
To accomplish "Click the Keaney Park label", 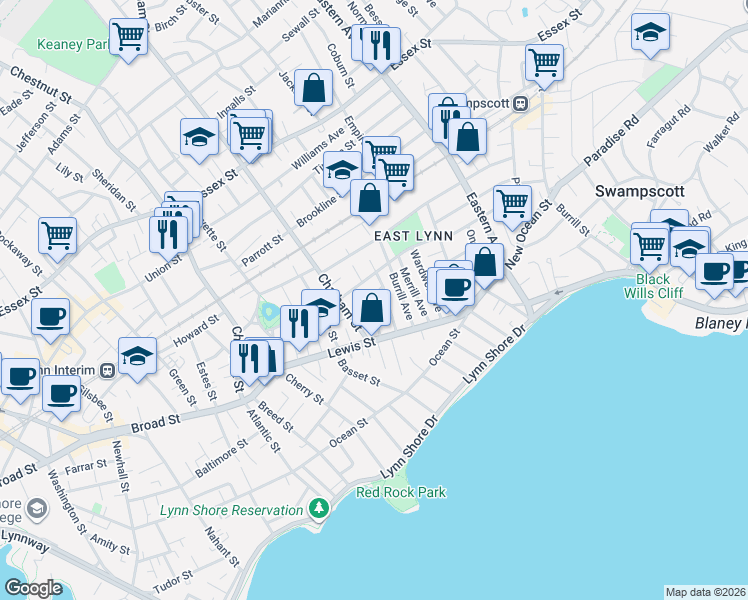I will click(74, 44).
